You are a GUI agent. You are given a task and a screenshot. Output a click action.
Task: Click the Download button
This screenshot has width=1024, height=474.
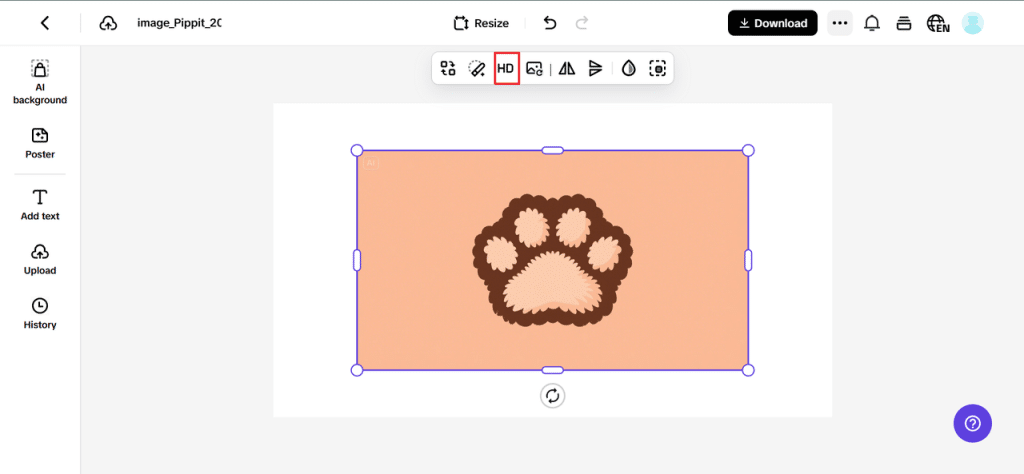[772, 23]
